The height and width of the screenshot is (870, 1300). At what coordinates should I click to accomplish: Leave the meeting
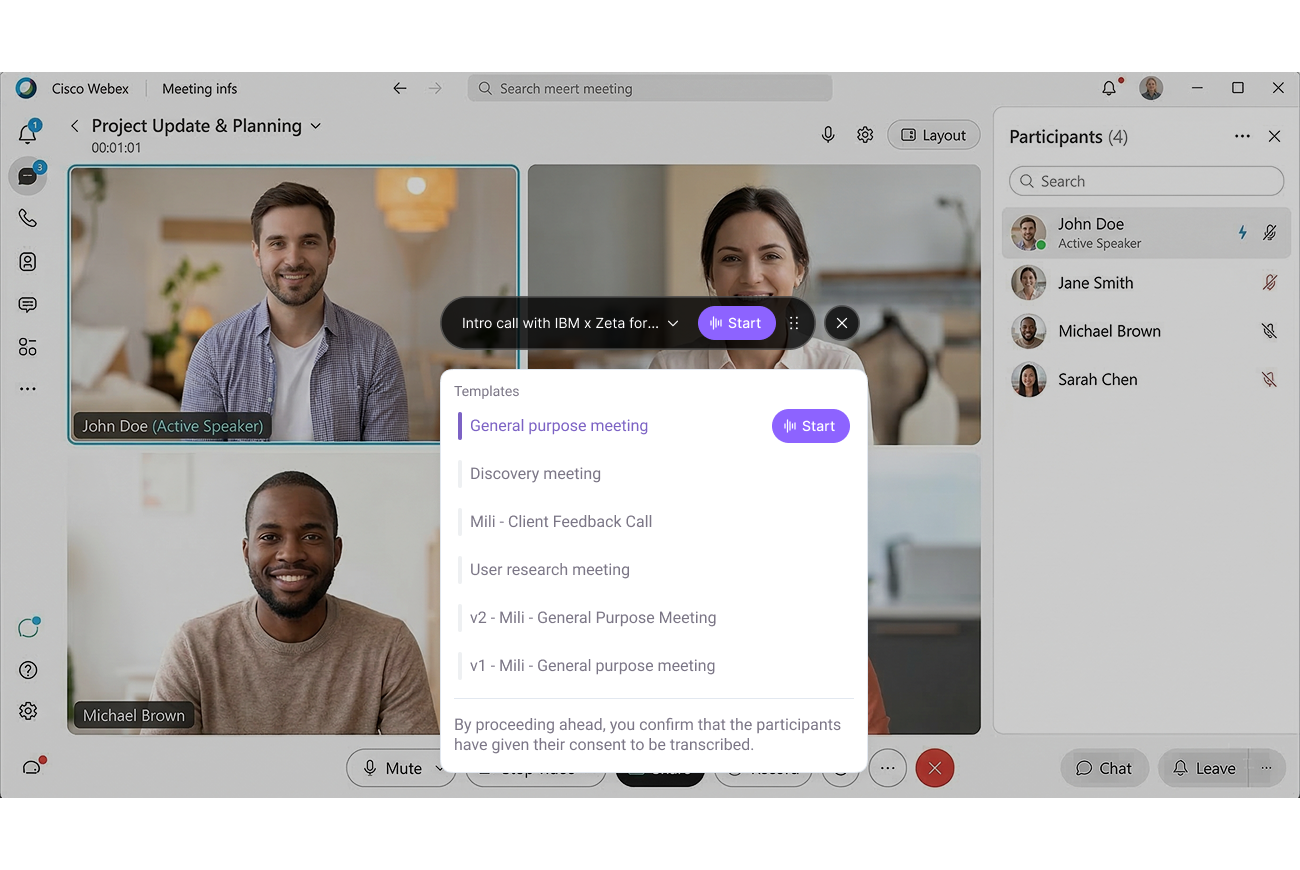point(1205,768)
